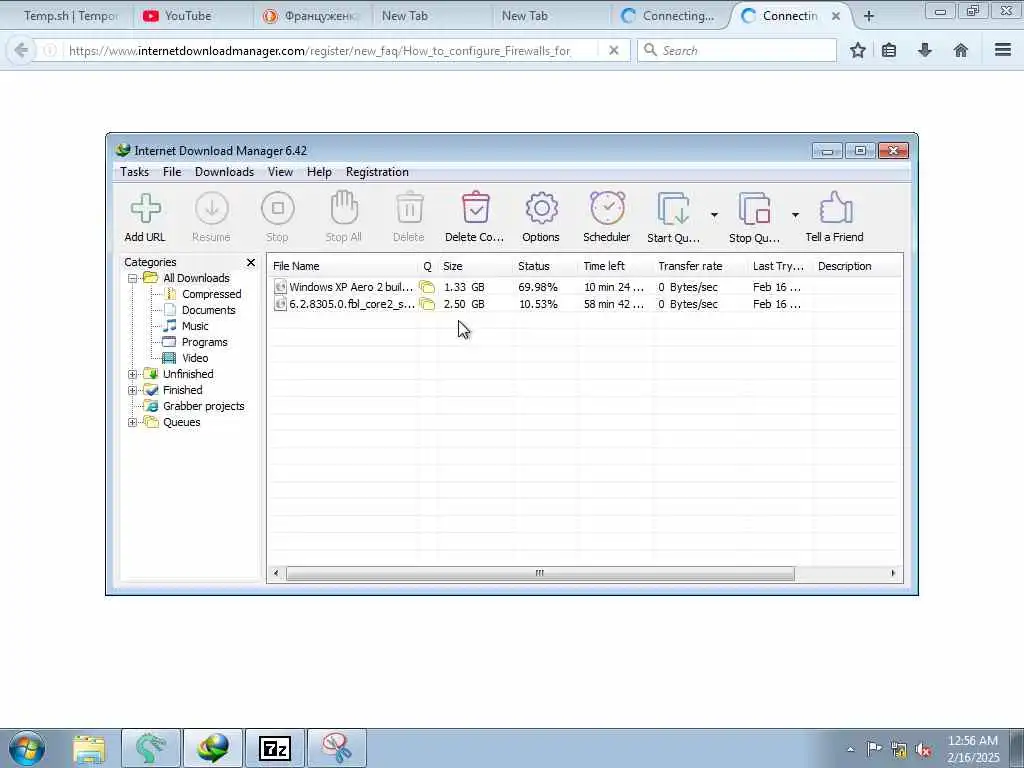The width and height of the screenshot is (1024, 768).
Task: Open Snipping Tool from the taskbar
Action: 337,748
